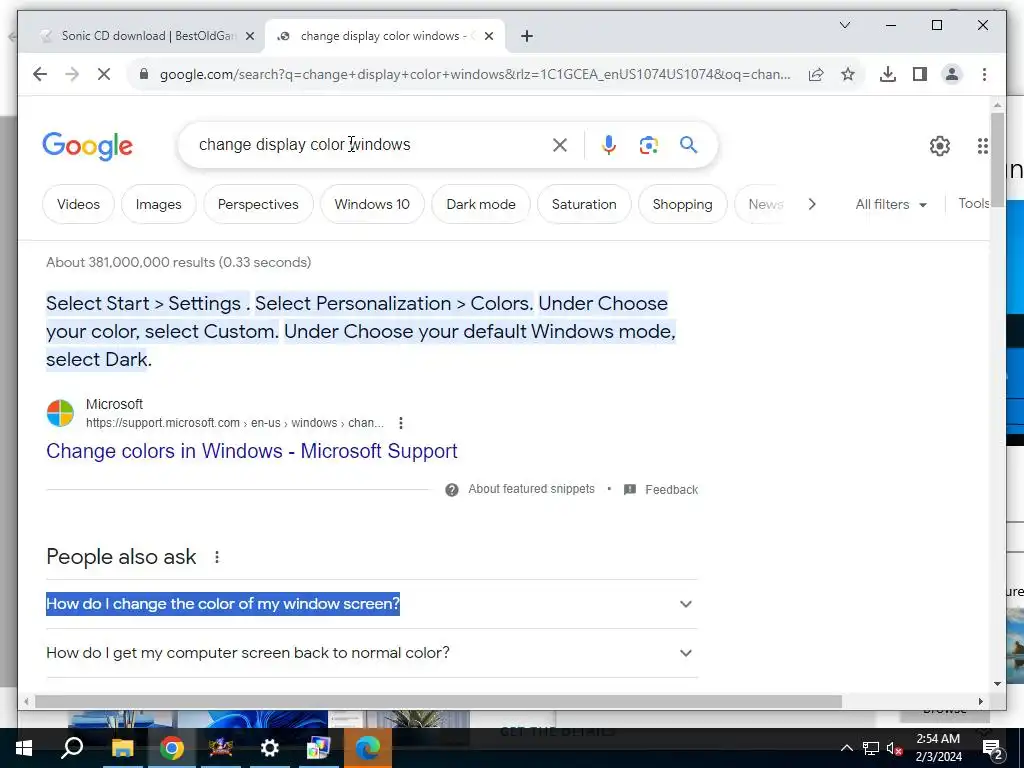Open a new Chrome tab
Screen dimensions: 1024x768
527,37
